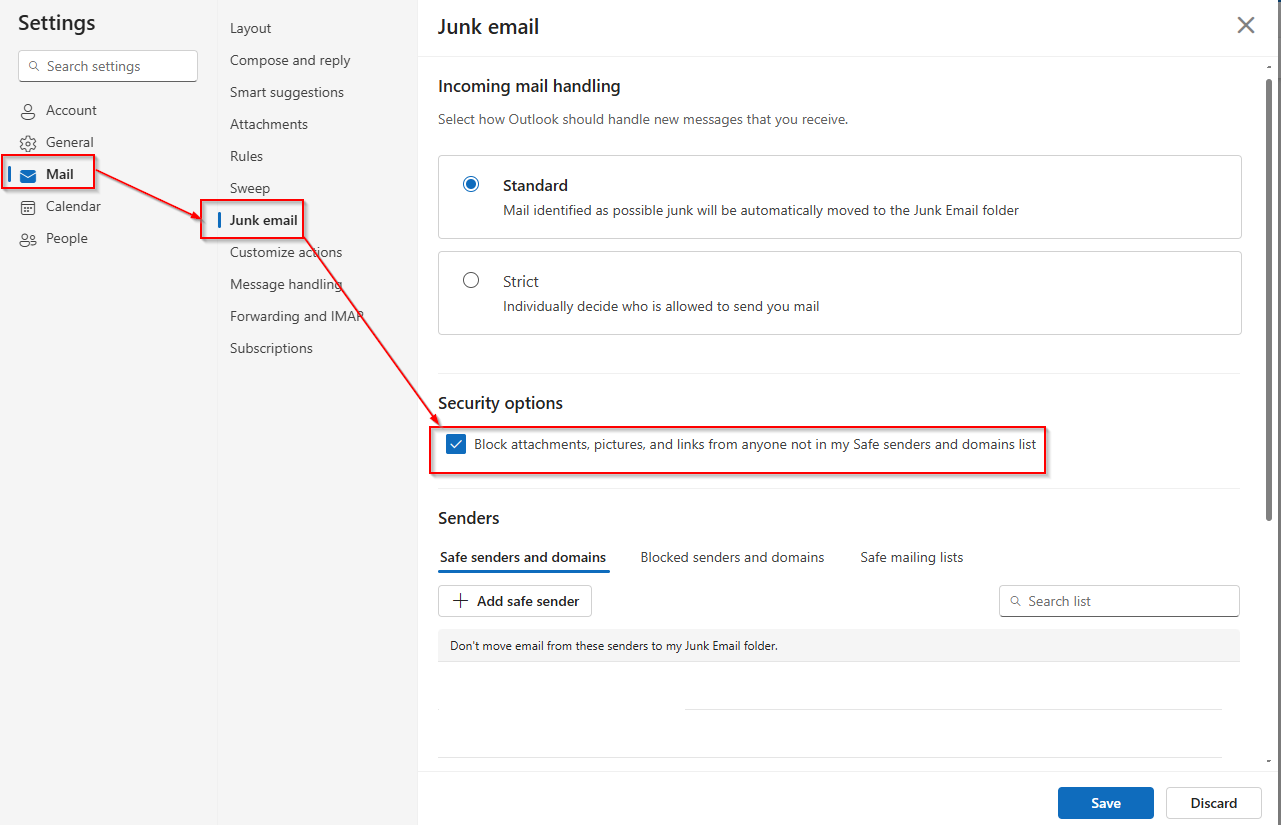1281x825 pixels.
Task: Click "Don't move email from these senders" text
Action: click(x=614, y=646)
